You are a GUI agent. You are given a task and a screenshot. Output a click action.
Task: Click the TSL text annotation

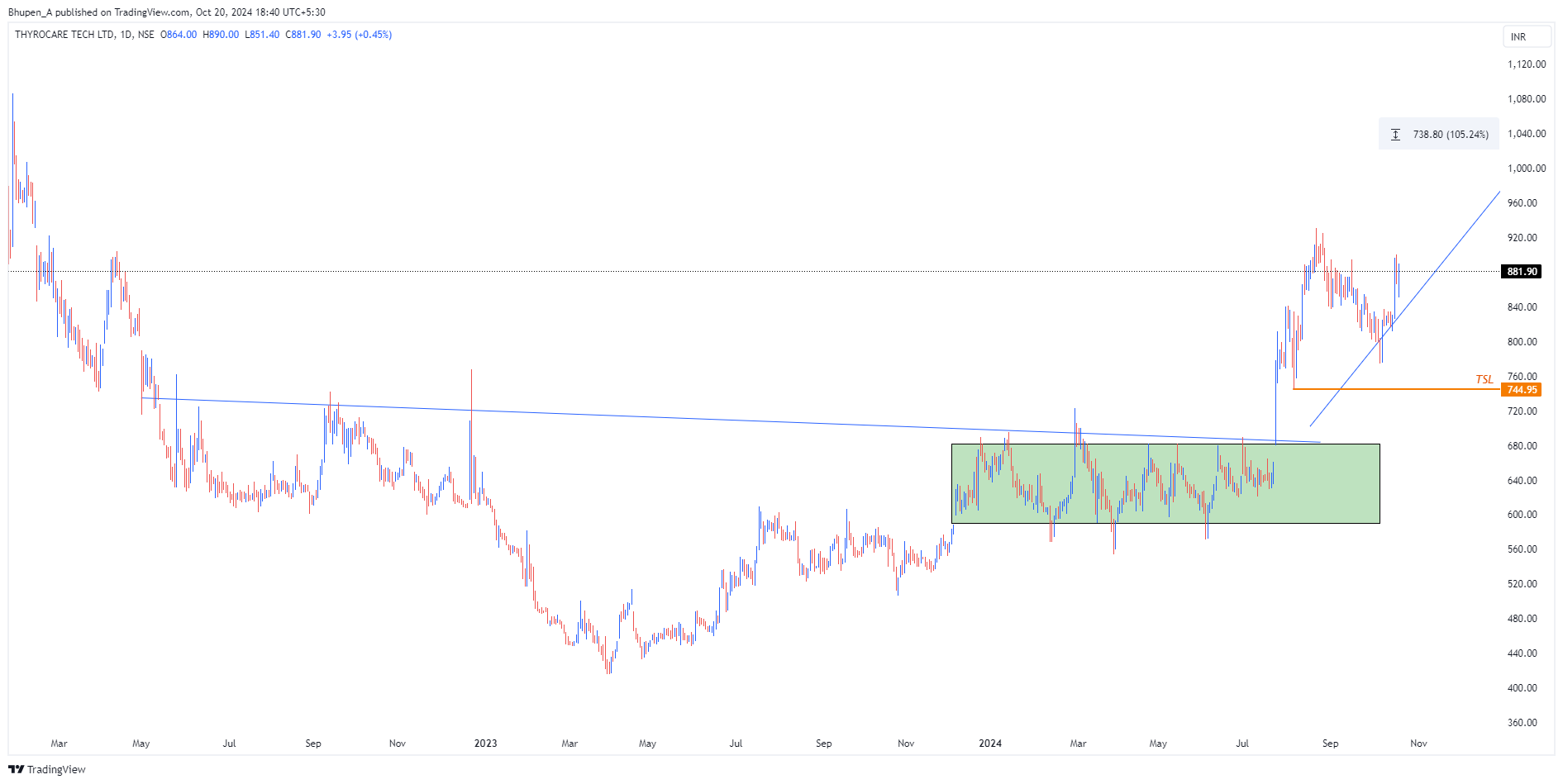[x=1484, y=379]
